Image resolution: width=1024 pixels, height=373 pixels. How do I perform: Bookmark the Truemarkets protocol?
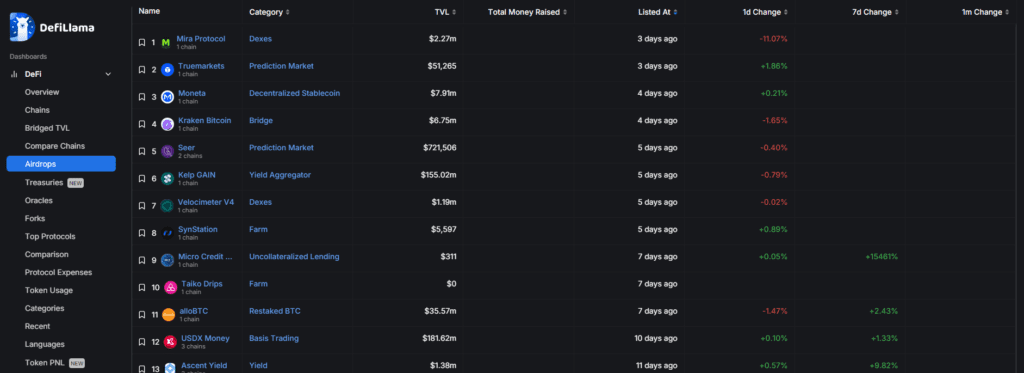click(142, 70)
